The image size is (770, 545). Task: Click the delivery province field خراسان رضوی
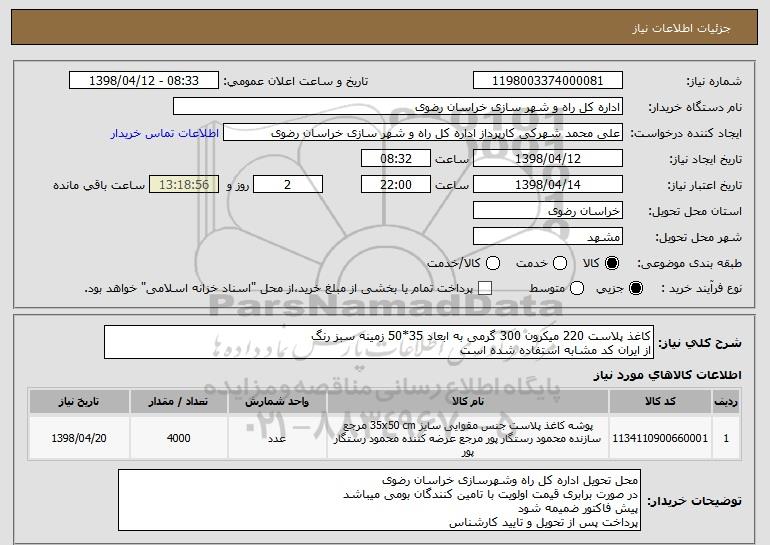(548, 211)
